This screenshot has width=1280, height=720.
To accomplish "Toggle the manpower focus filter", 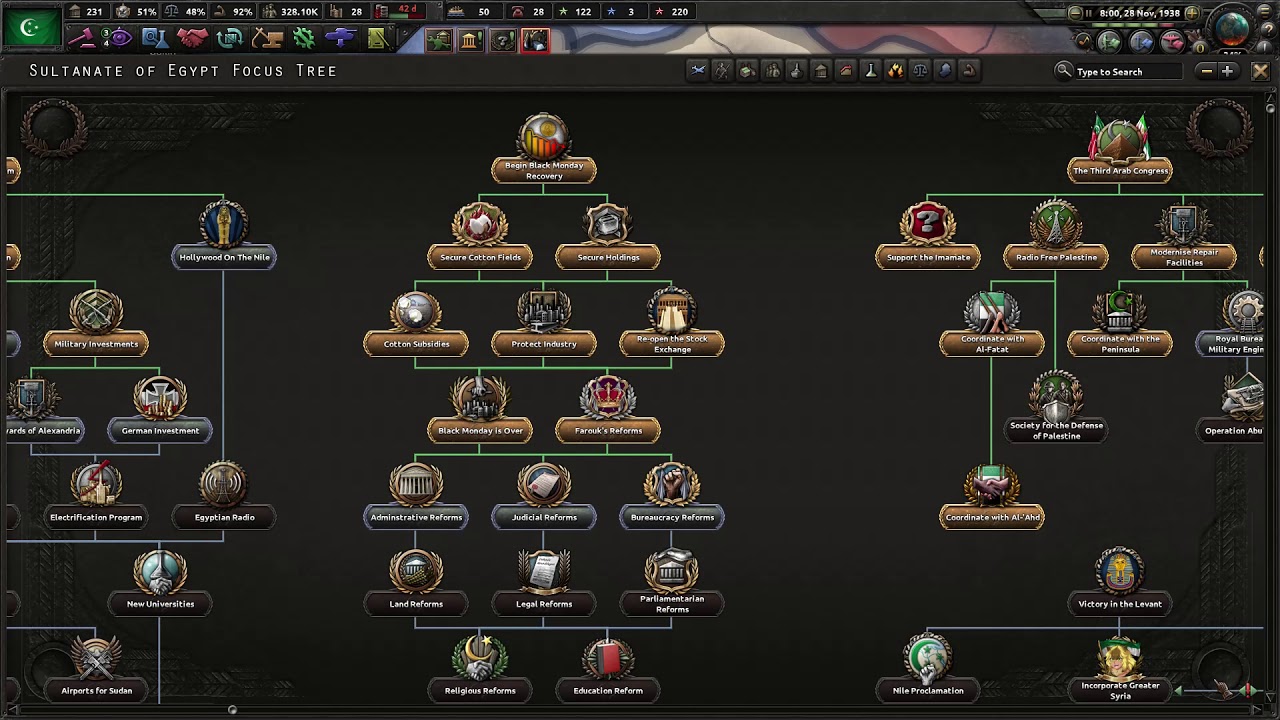I will [772, 70].
